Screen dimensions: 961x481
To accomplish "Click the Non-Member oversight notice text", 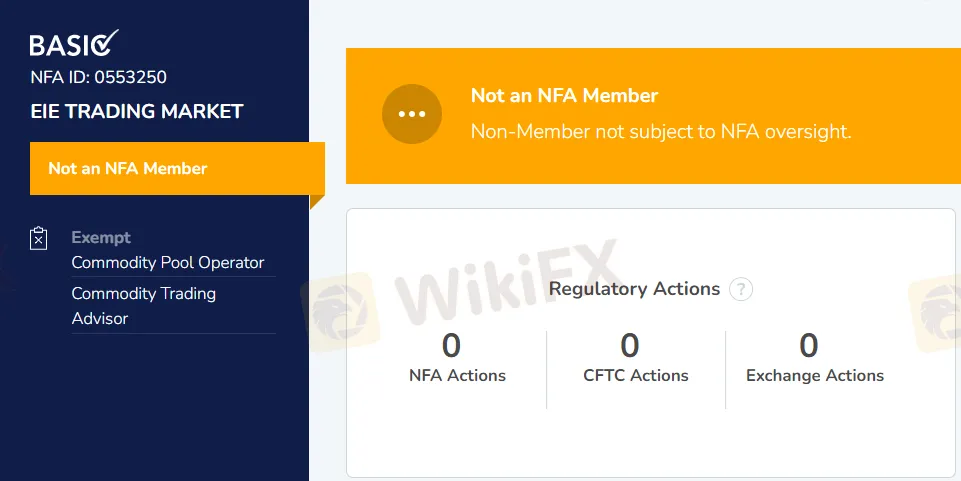I will click(661, 131).
